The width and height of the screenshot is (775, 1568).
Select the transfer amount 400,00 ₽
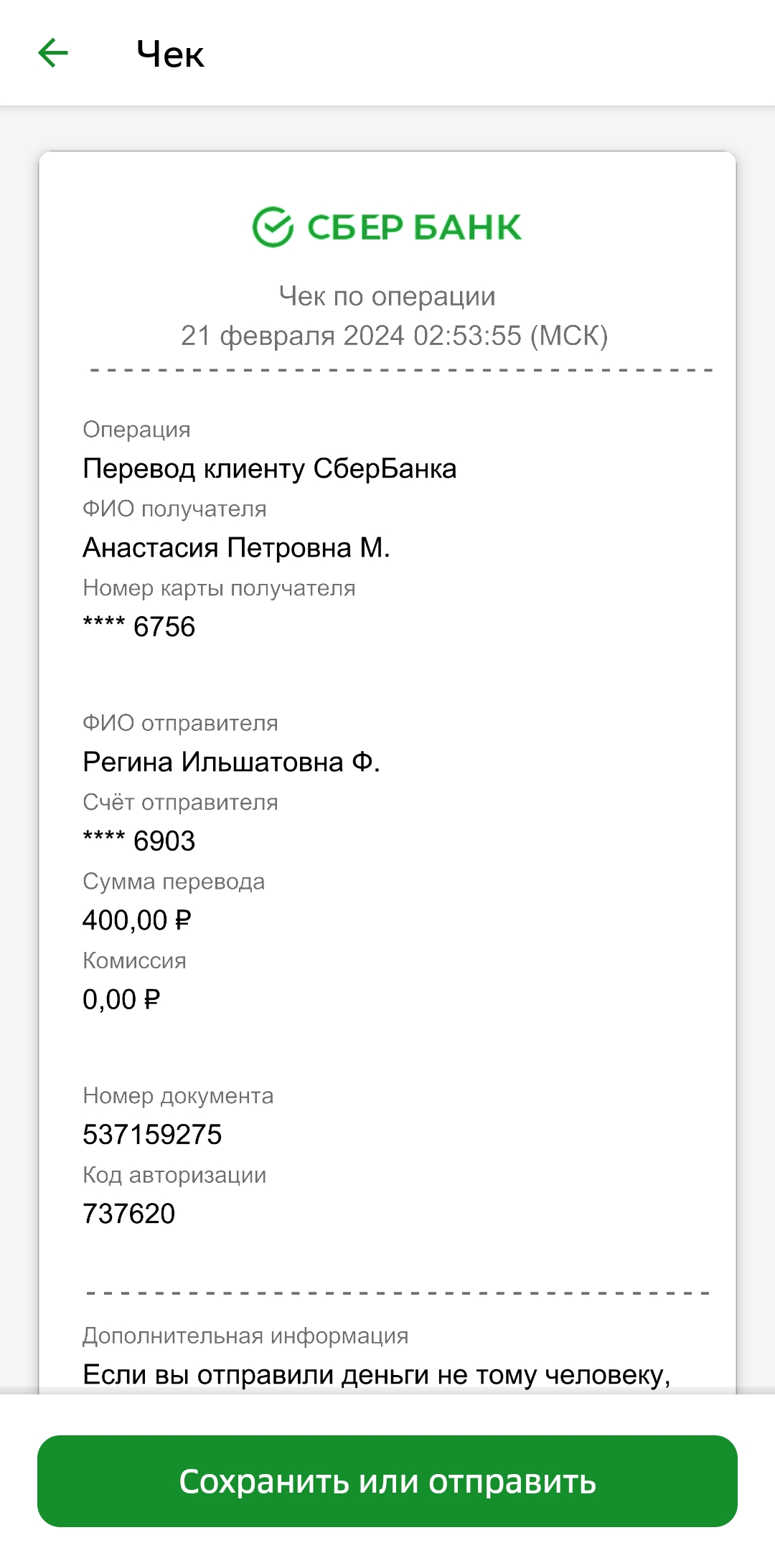[x=137, y=920]
